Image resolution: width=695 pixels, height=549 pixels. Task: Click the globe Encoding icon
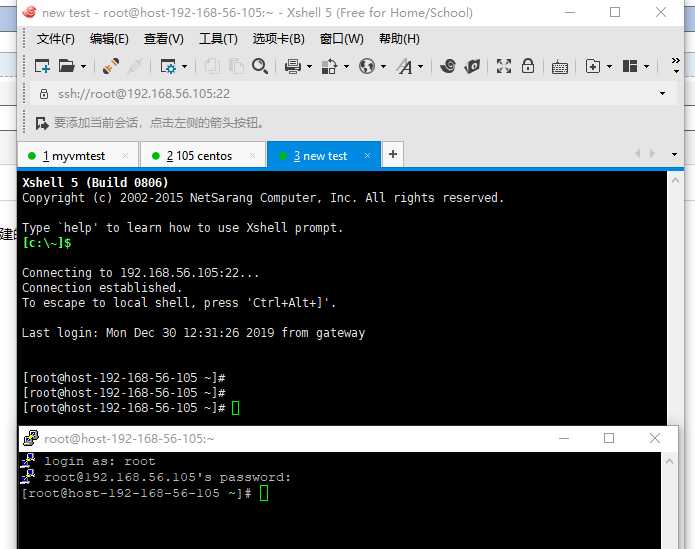coord(367,66)
